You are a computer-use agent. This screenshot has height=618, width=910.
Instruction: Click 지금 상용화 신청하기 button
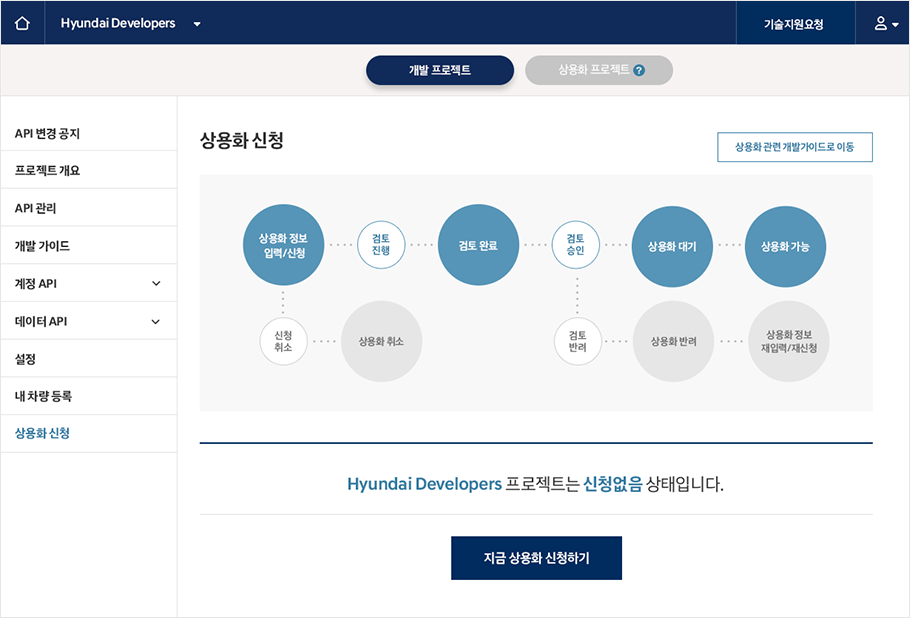536,558
